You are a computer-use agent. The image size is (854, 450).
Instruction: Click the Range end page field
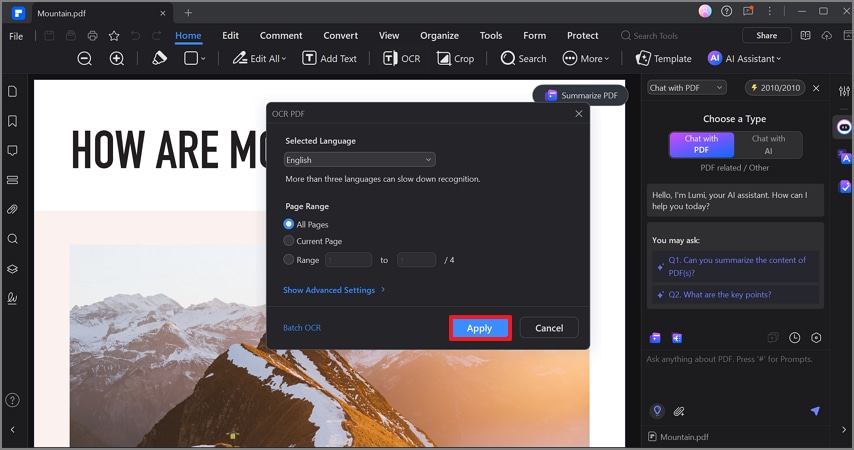click(x=416, y=260)
